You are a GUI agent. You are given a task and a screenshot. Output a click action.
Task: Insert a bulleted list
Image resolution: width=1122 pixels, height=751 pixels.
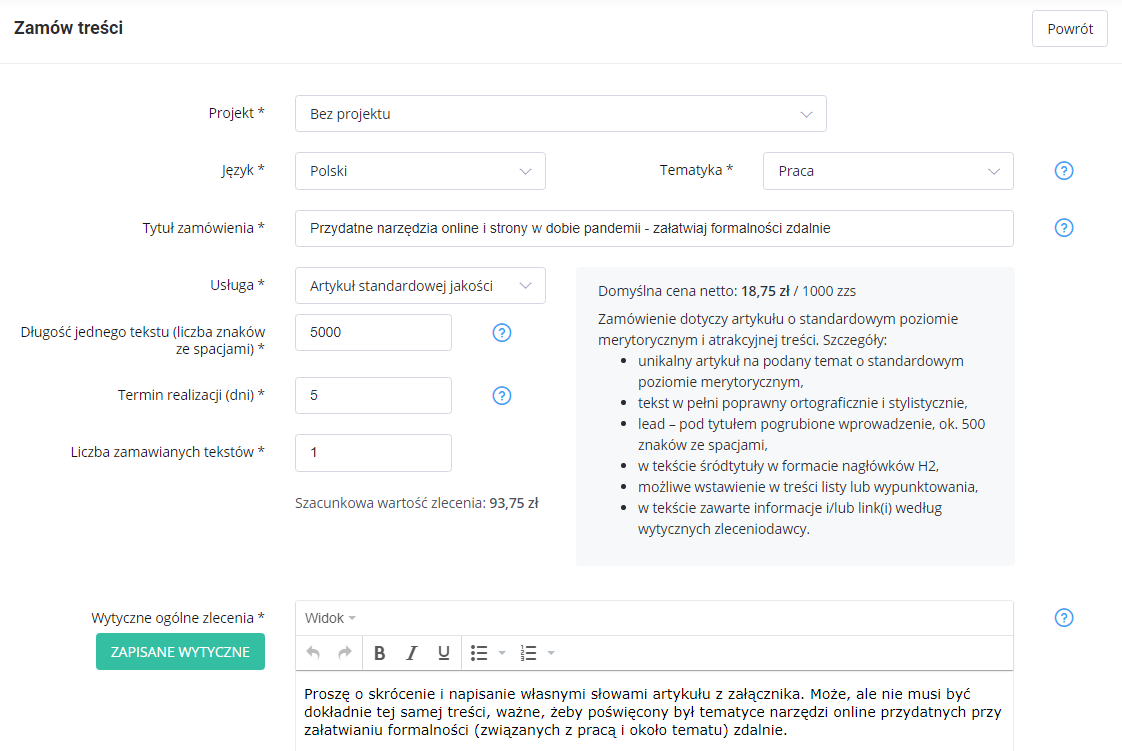479,653
